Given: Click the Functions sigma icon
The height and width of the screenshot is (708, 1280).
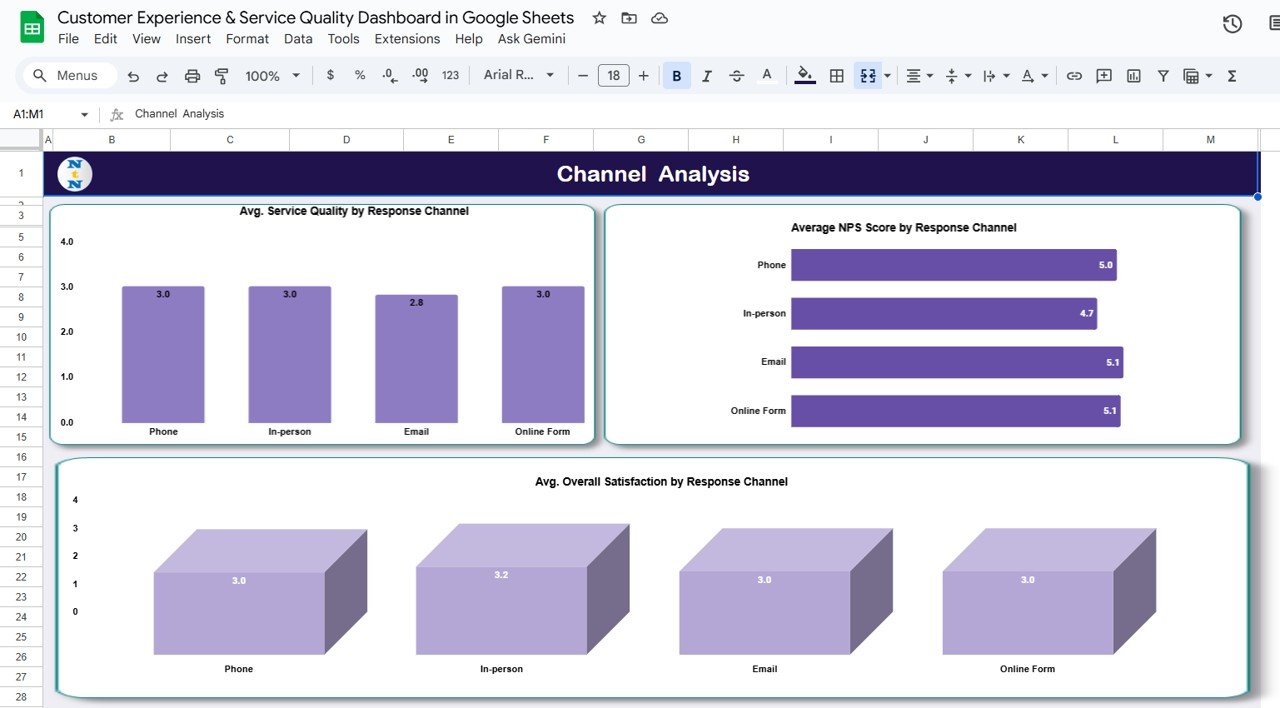Looking at the screenshot, I should tap(1232, 75).
